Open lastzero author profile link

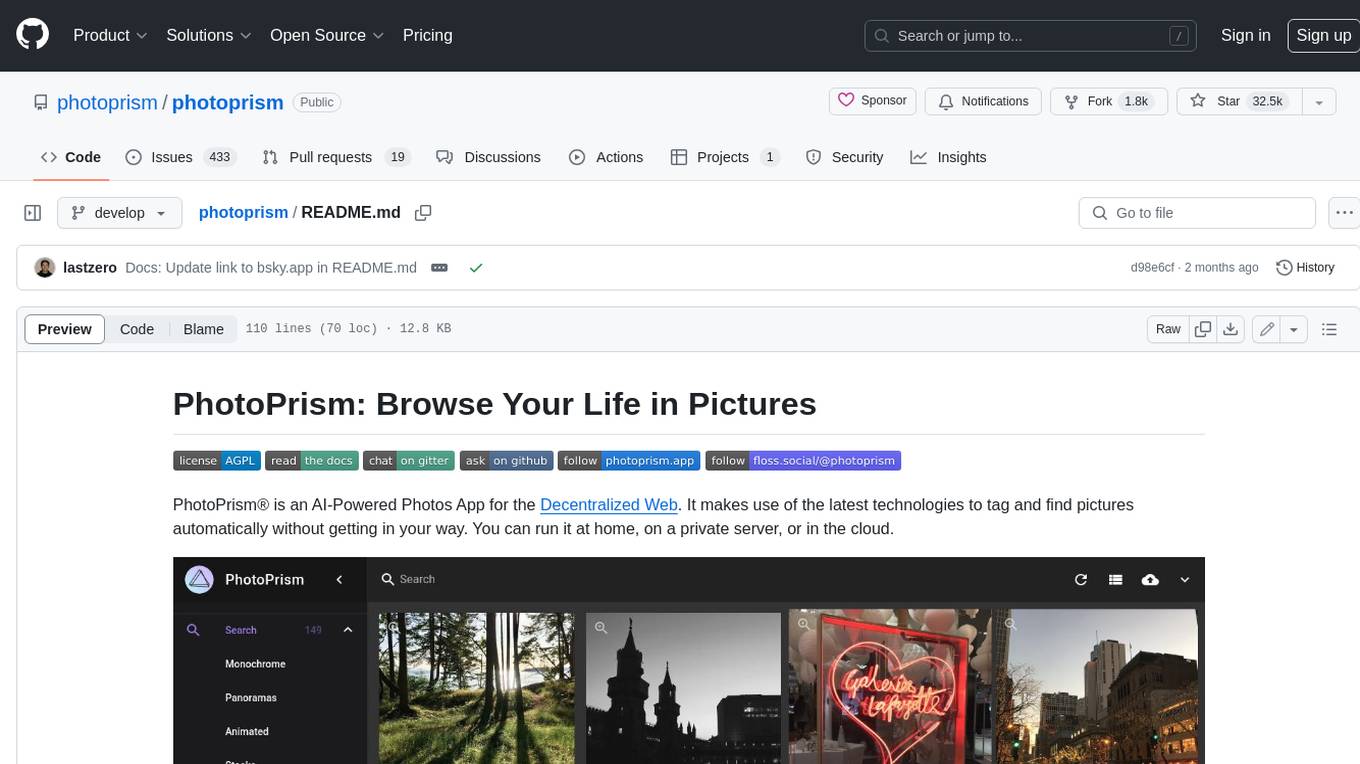tap(90, 268)
